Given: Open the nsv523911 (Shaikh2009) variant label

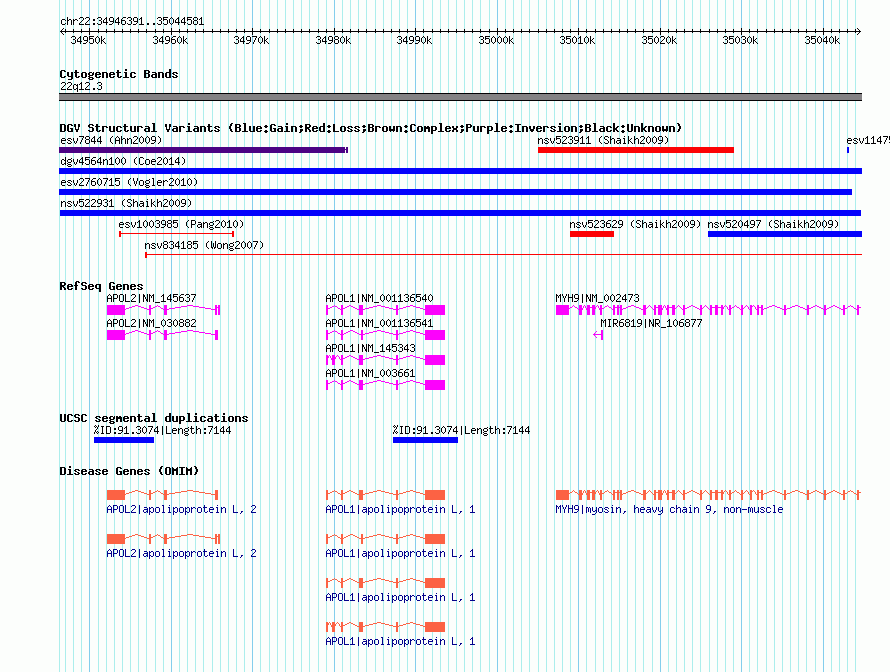Looking at the screenshot, I should click(603, 140).
